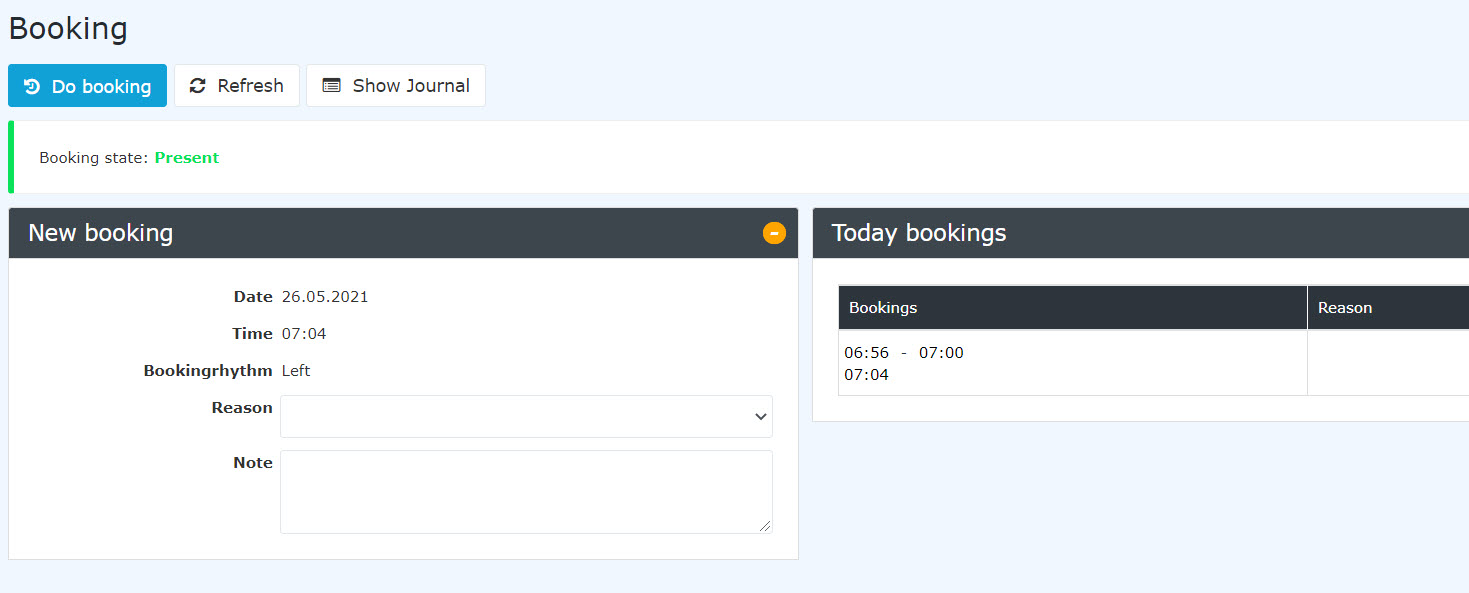1469x593 pixels.
Task: Click the Refresh button label
Action: coord(250,86)
